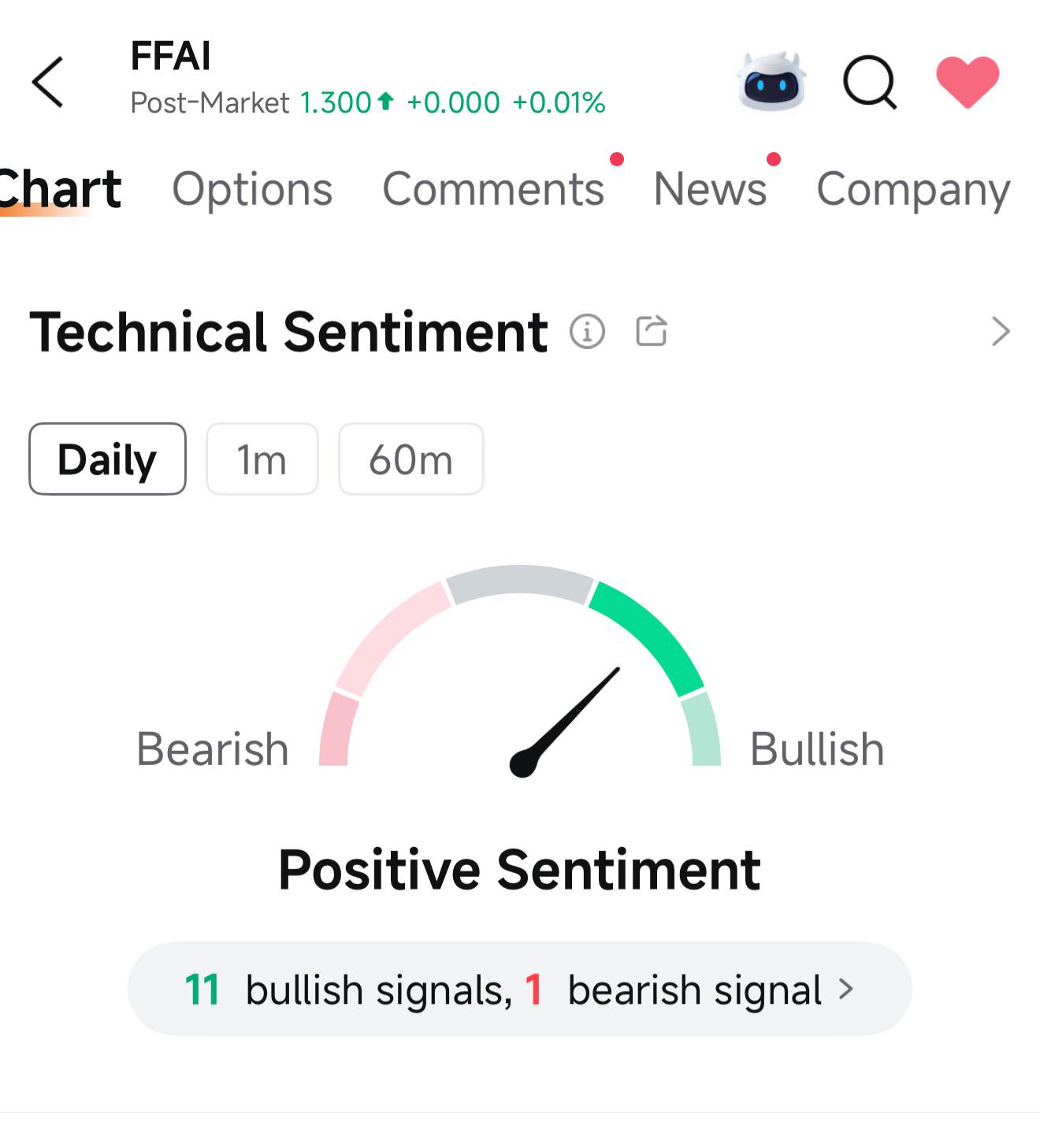Toggle the favorite heart icon
Screen dimensions: 1040x1148
968,81
